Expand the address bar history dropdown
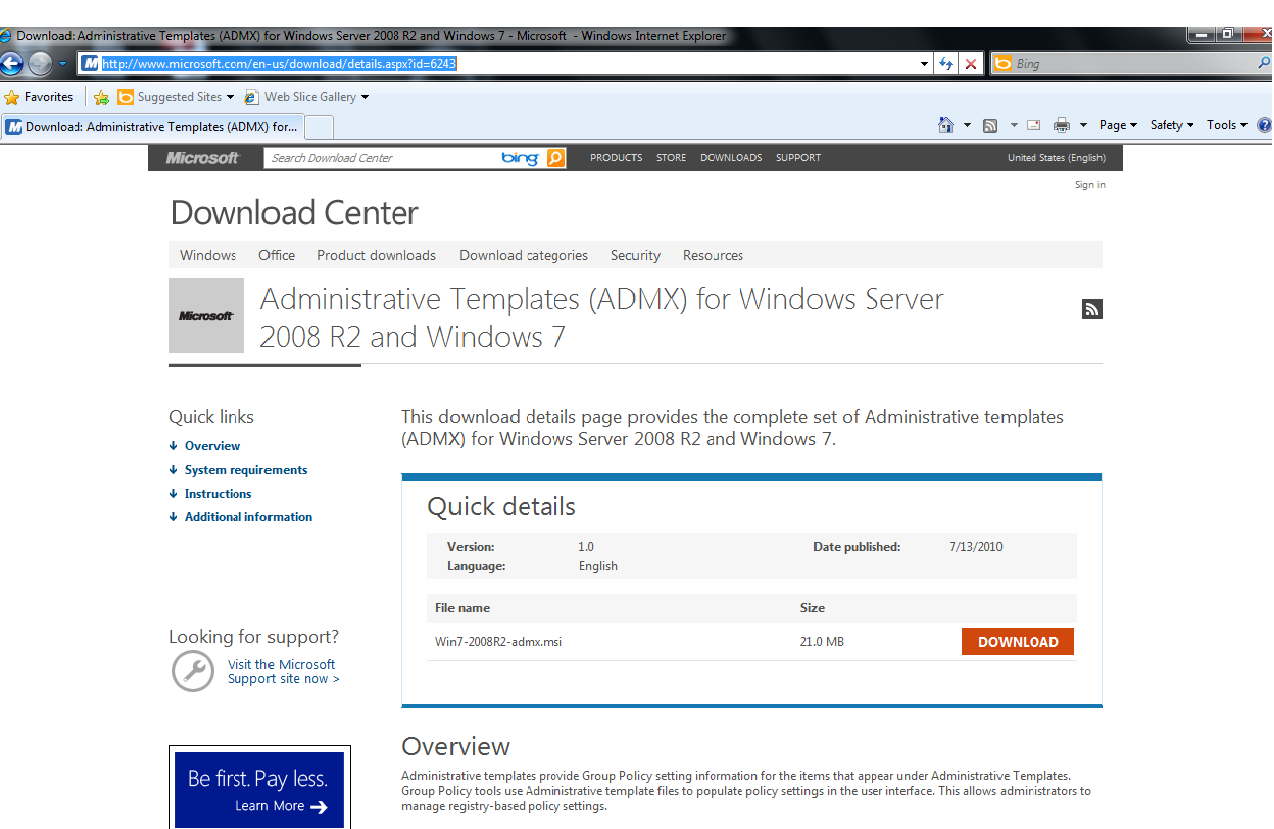This screenshot has width=1274, height=829. (924, 63)
